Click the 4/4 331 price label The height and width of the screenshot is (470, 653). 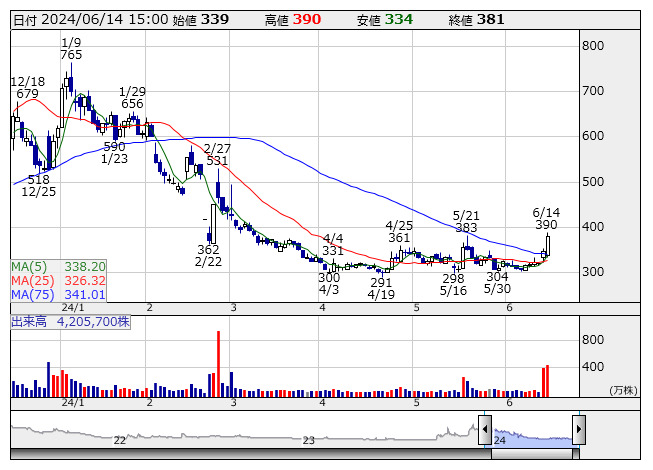[333, 244]
